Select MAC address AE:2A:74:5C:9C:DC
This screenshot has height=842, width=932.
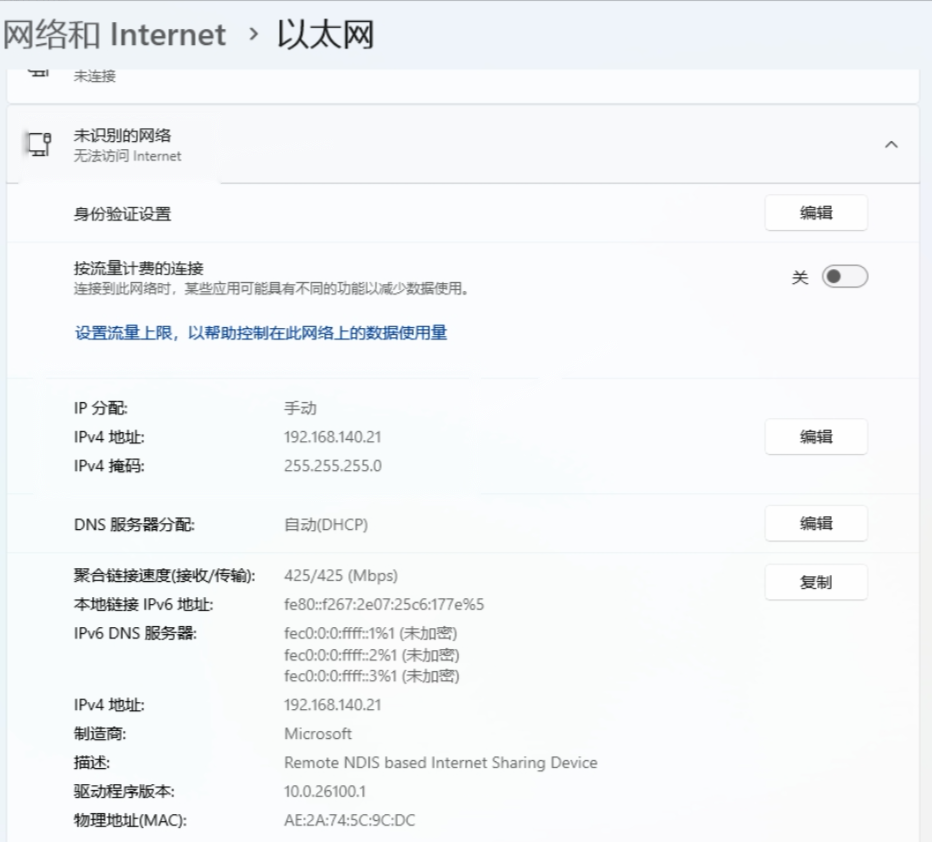350,821
